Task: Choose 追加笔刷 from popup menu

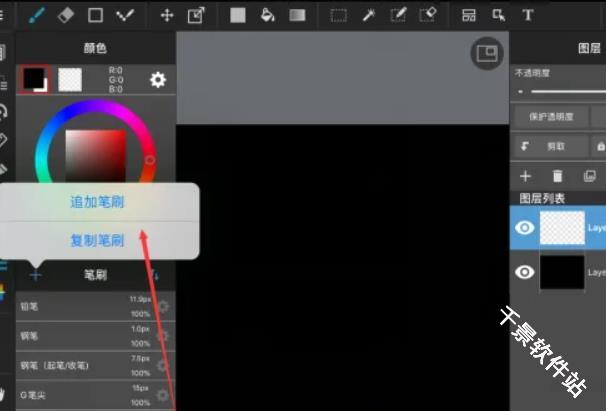Action: tap(97, 202)
